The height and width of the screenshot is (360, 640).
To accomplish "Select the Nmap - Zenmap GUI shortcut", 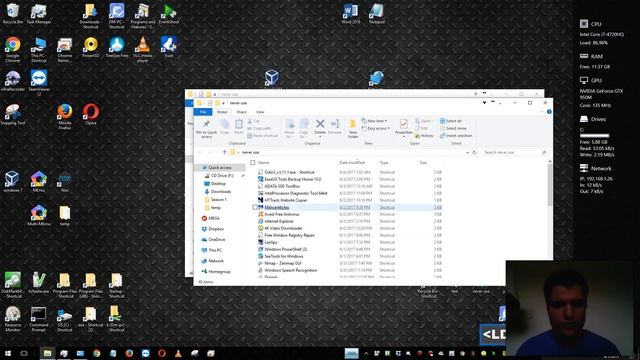I will click(x=283, y=263).
